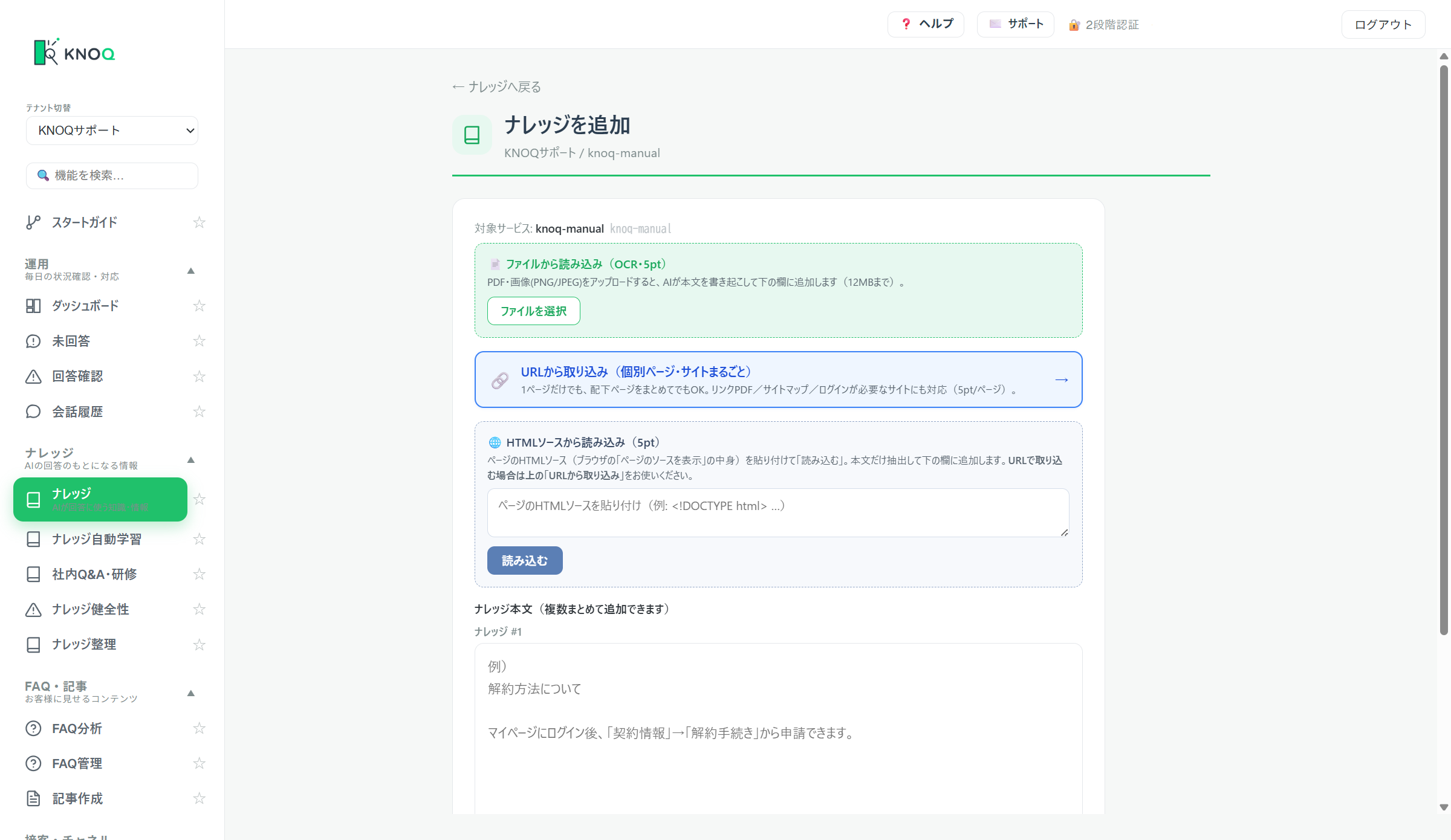
Task: Toggle the star next to FAQ分析
Action: [x=199, y=728]
